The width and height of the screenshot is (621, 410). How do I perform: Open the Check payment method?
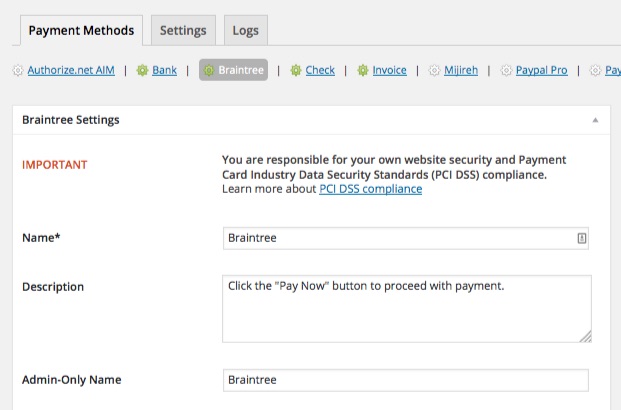point(320,70)
